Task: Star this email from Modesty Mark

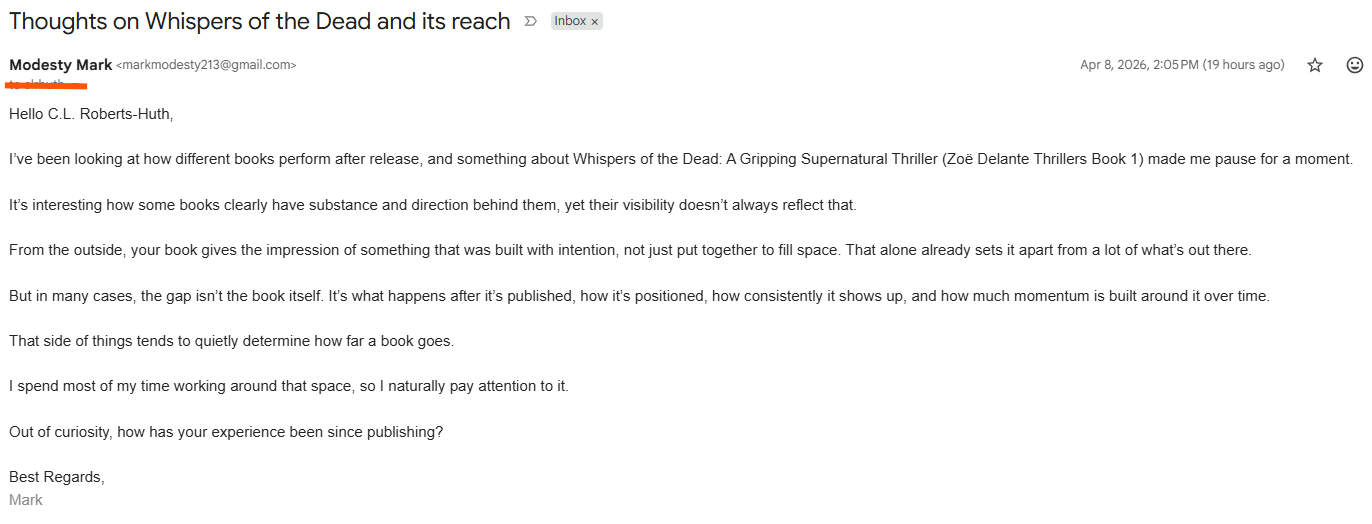Action: point(1315,65)
